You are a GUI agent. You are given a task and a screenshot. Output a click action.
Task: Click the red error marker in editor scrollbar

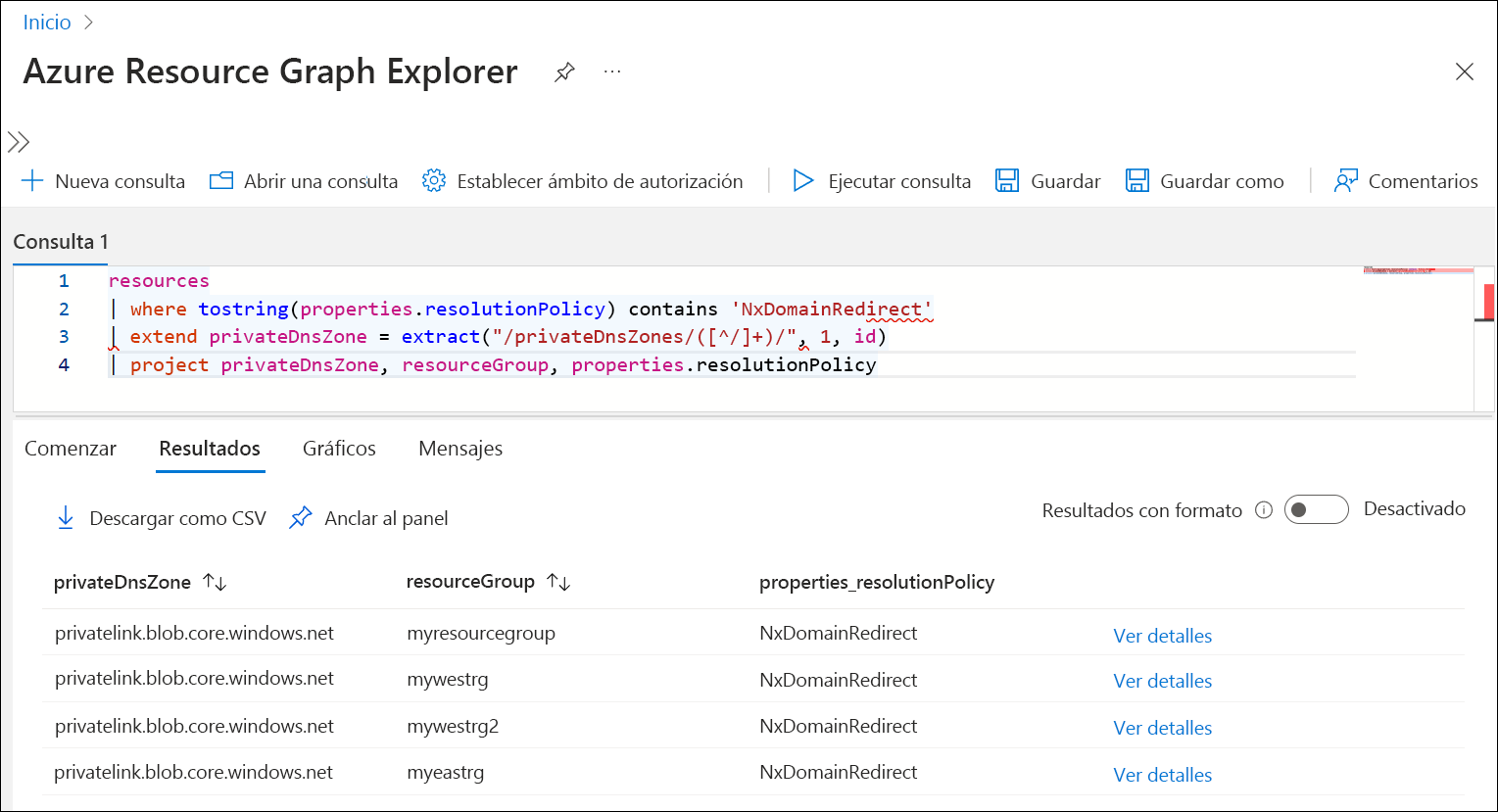coord(1489,303)
